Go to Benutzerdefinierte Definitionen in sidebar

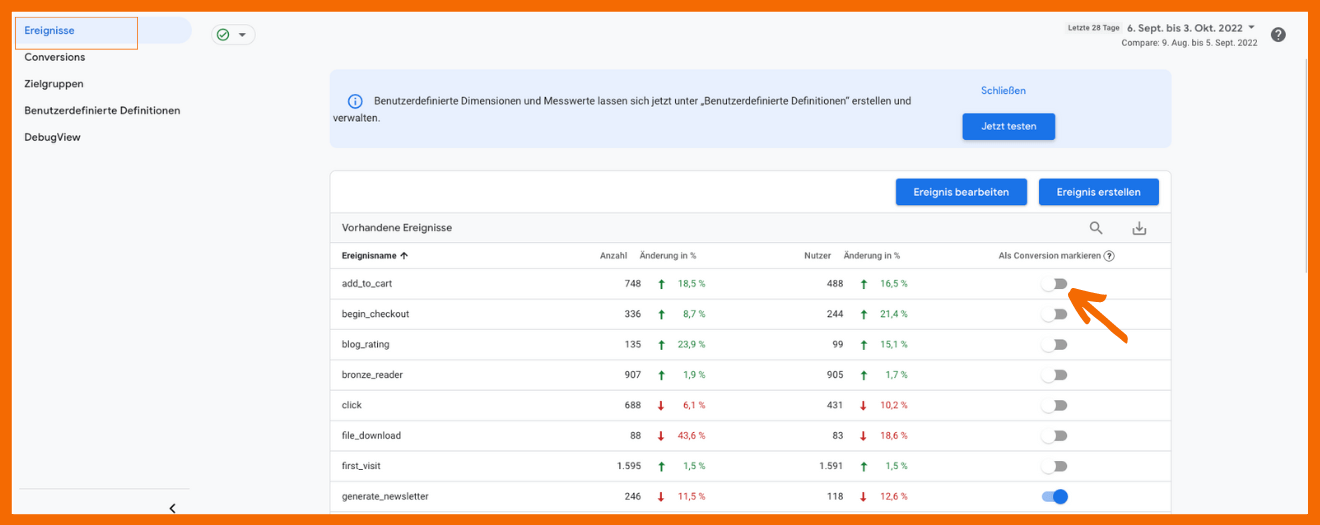pos(102,110)
